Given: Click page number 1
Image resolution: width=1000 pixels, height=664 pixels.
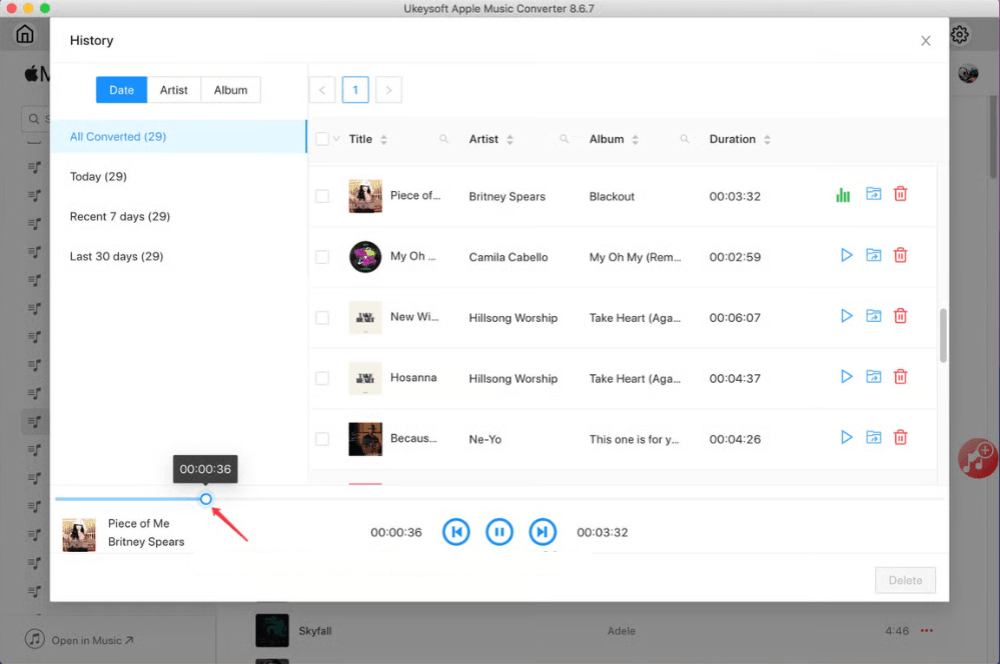Looking at the screenshot, I should click(x=355, y=90).
